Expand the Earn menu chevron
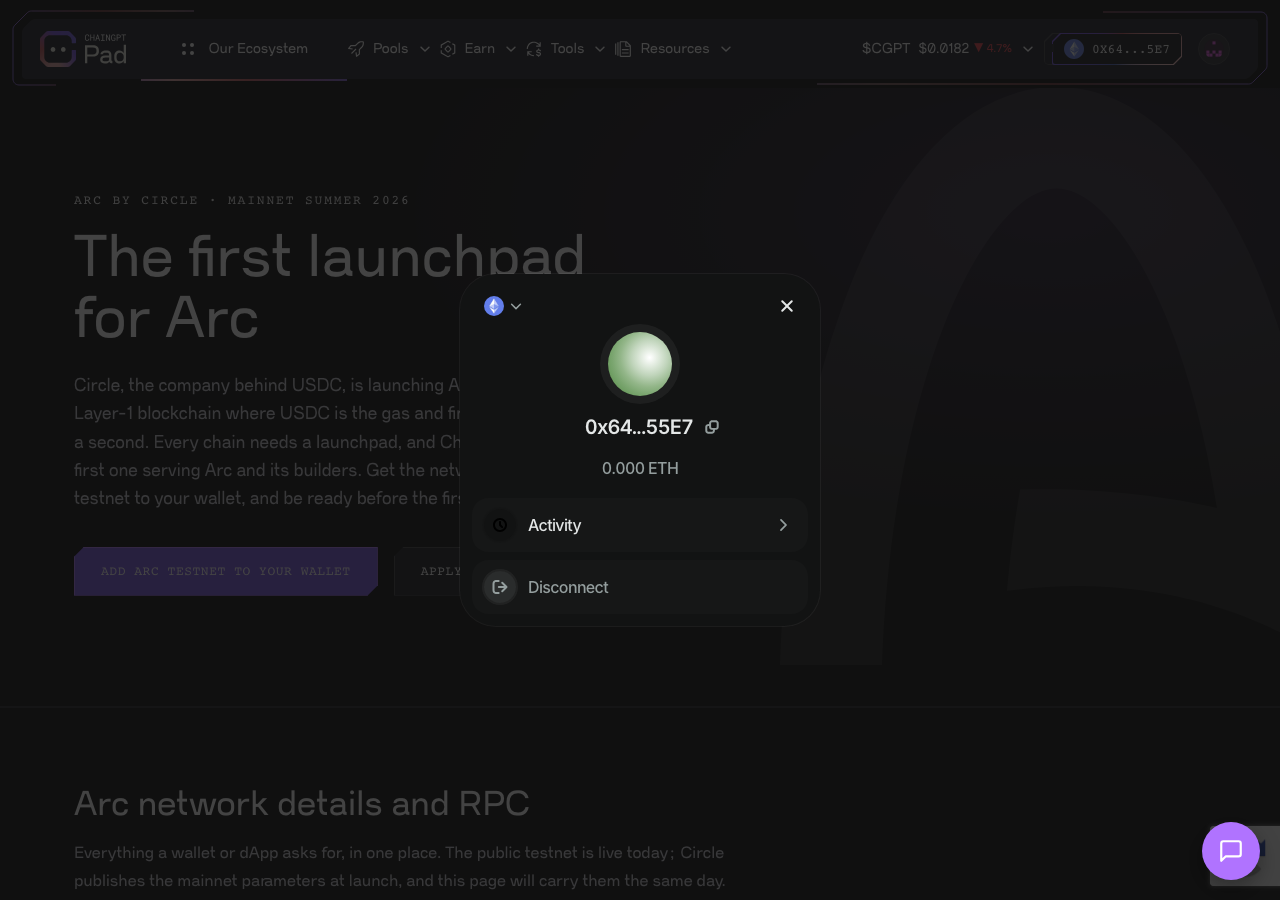 click(511, 49)
